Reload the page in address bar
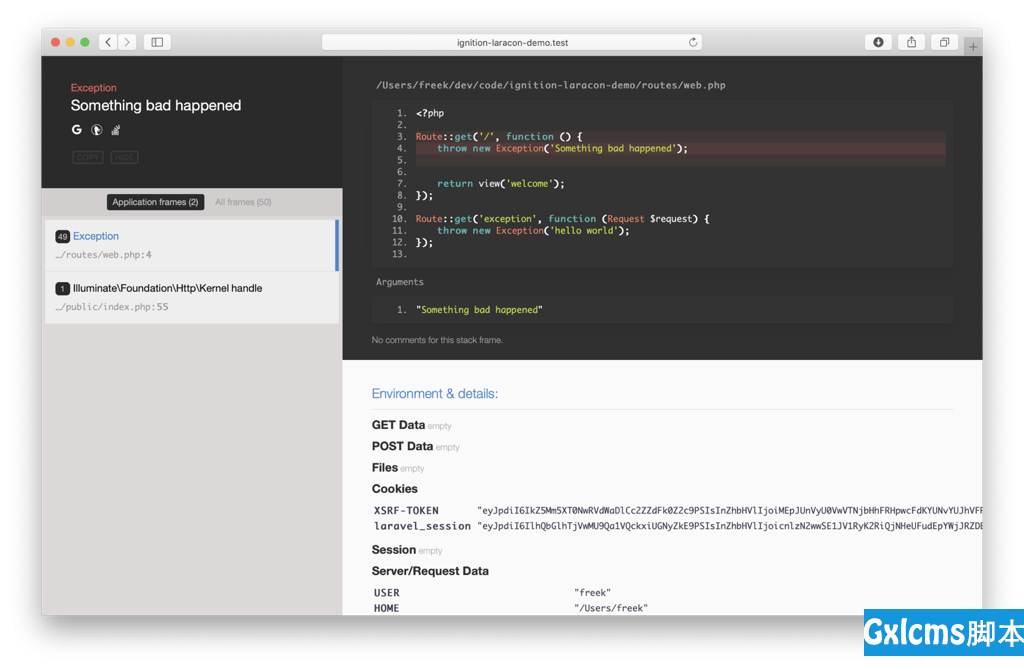 692,42
